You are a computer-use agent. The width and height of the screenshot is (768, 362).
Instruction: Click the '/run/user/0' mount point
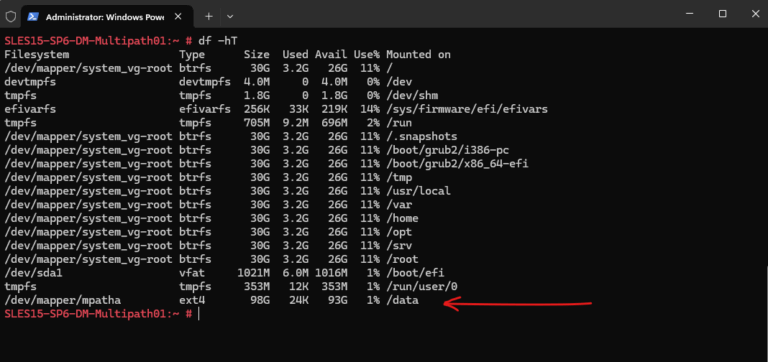click(422, 287)
